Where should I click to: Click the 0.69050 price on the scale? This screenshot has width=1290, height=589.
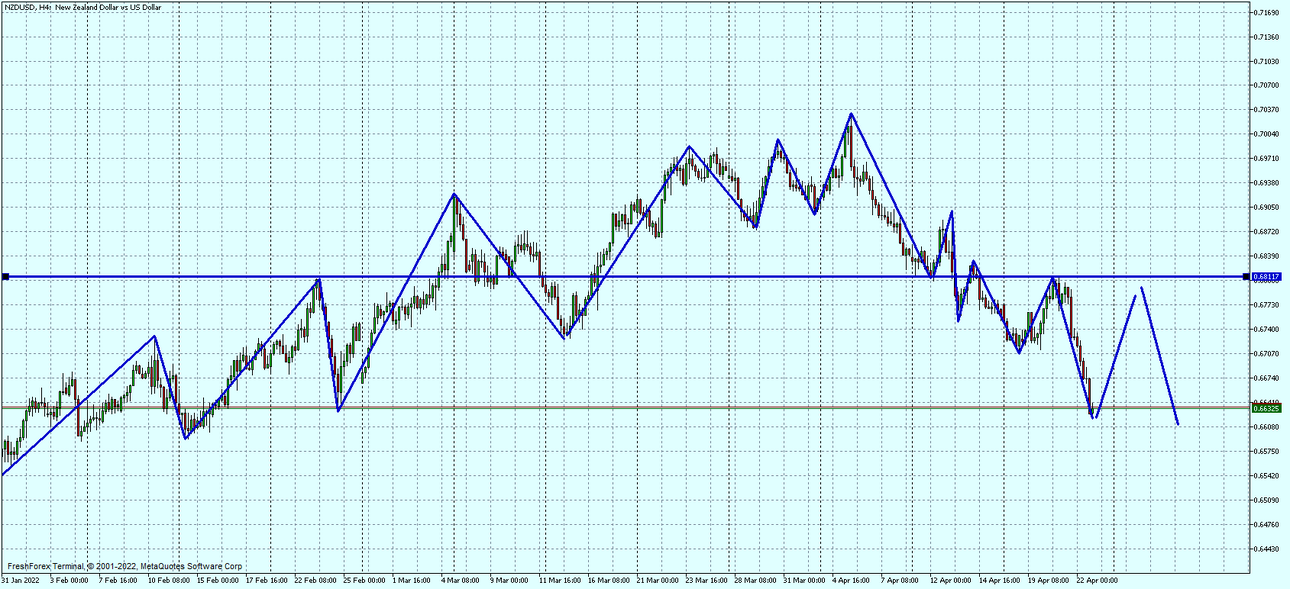tap(1268, 207)
